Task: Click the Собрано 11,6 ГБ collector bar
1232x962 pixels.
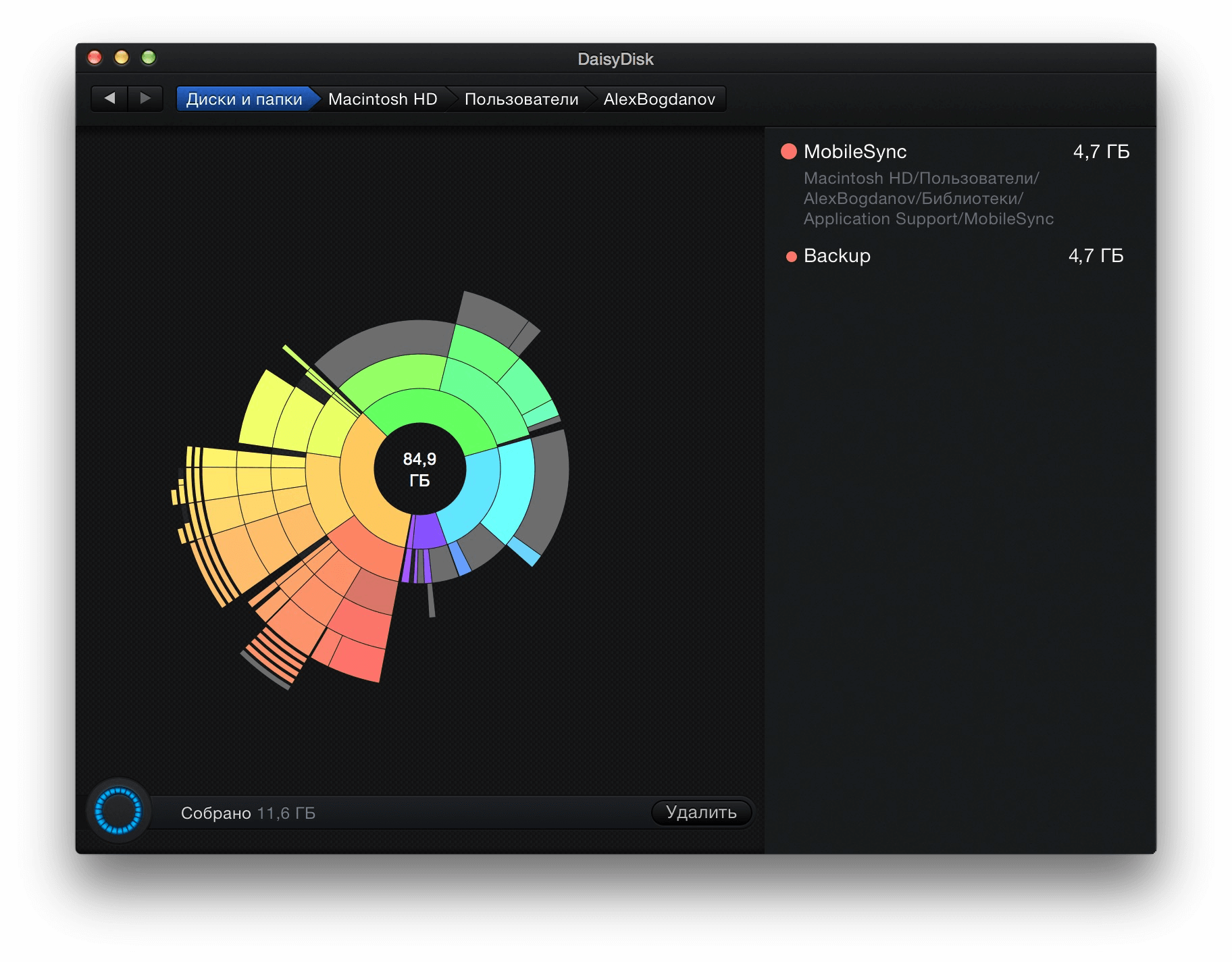Action: [405, 813]
